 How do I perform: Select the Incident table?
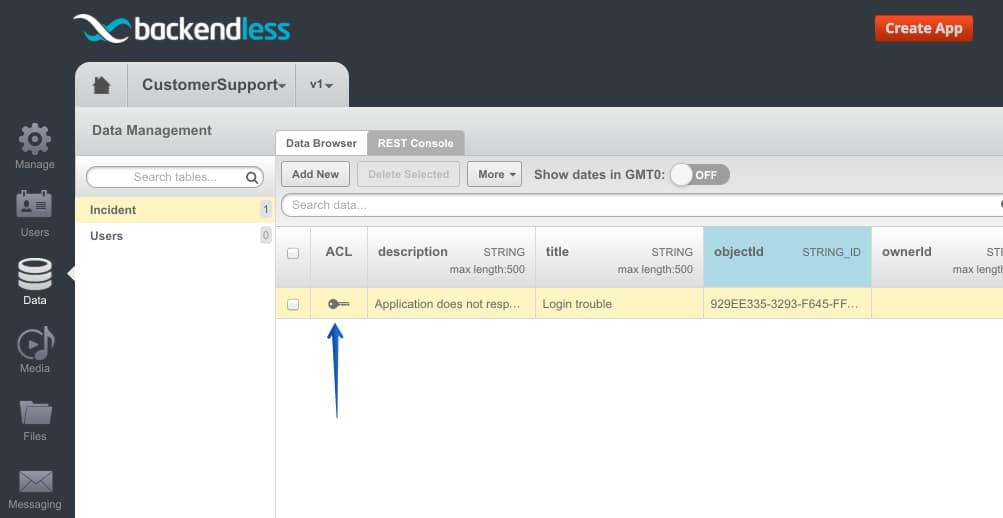[x=175, y=210]
